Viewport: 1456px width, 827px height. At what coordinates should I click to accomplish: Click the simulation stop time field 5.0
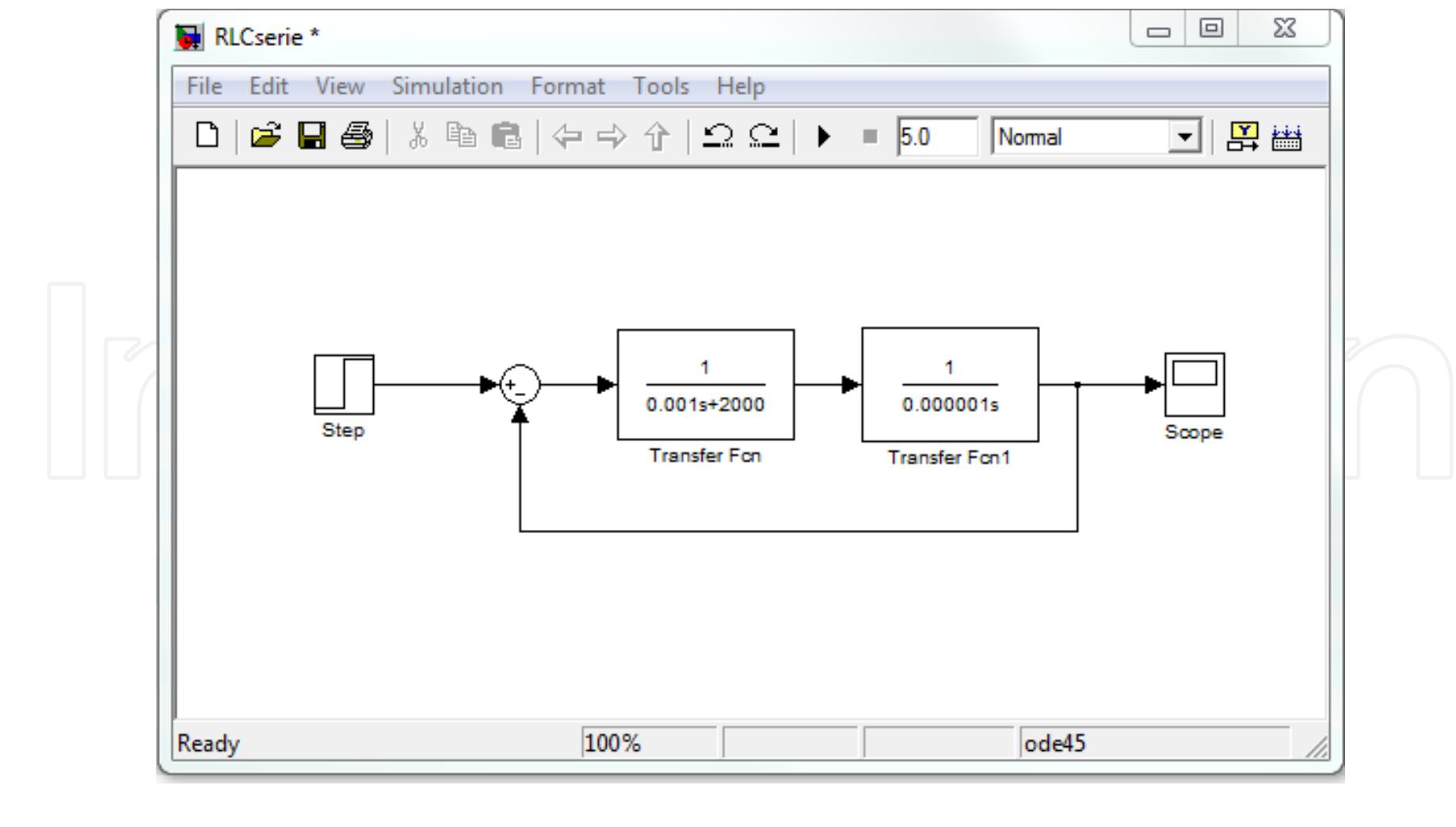937,137
